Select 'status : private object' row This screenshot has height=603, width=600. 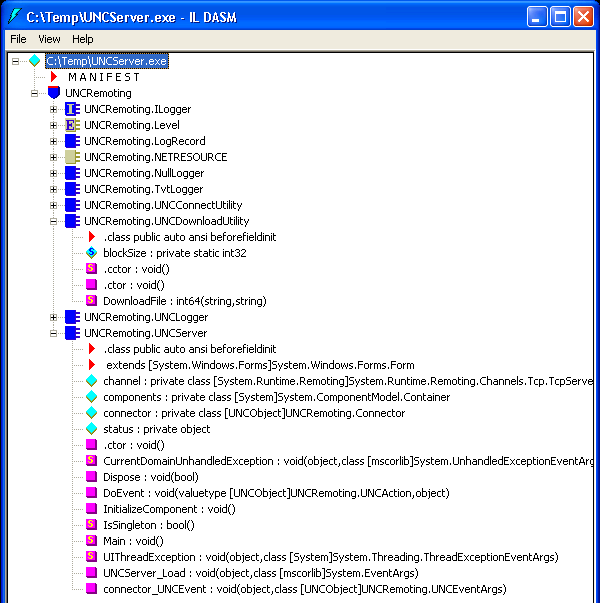[157, 429]
